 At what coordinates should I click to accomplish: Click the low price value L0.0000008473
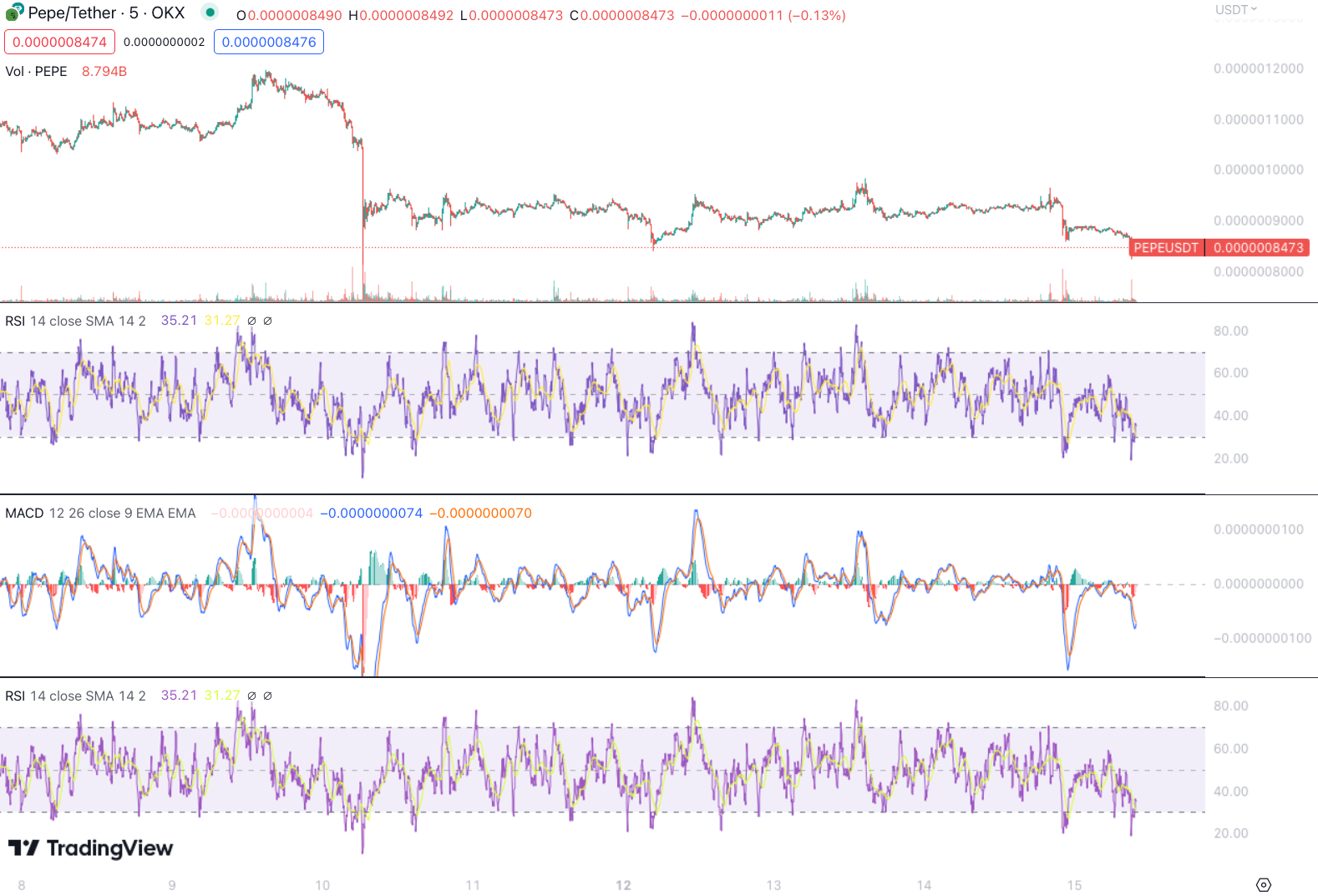(511, 15)
